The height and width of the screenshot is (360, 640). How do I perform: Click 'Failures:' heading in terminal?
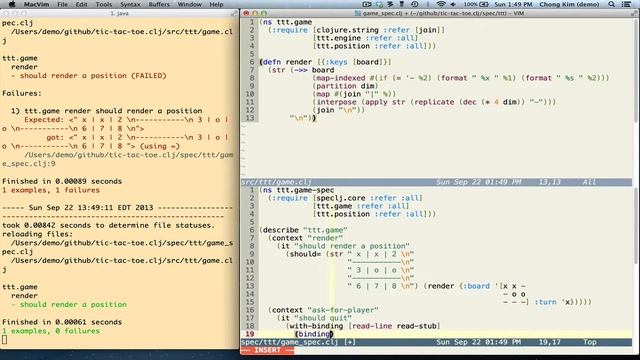tap(22, 93)
